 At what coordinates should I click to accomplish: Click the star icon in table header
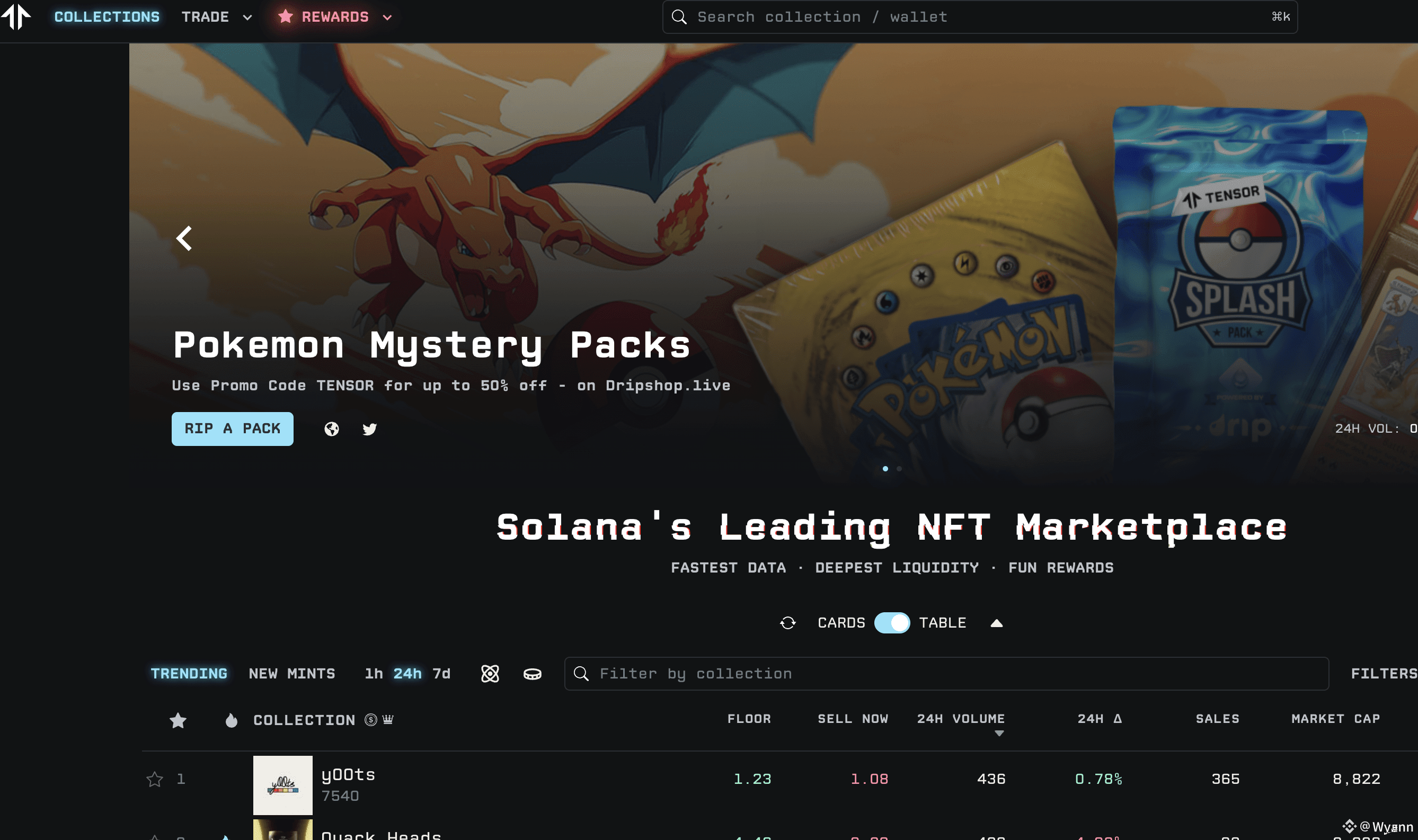pyautogui.click(x=178, y=720)
